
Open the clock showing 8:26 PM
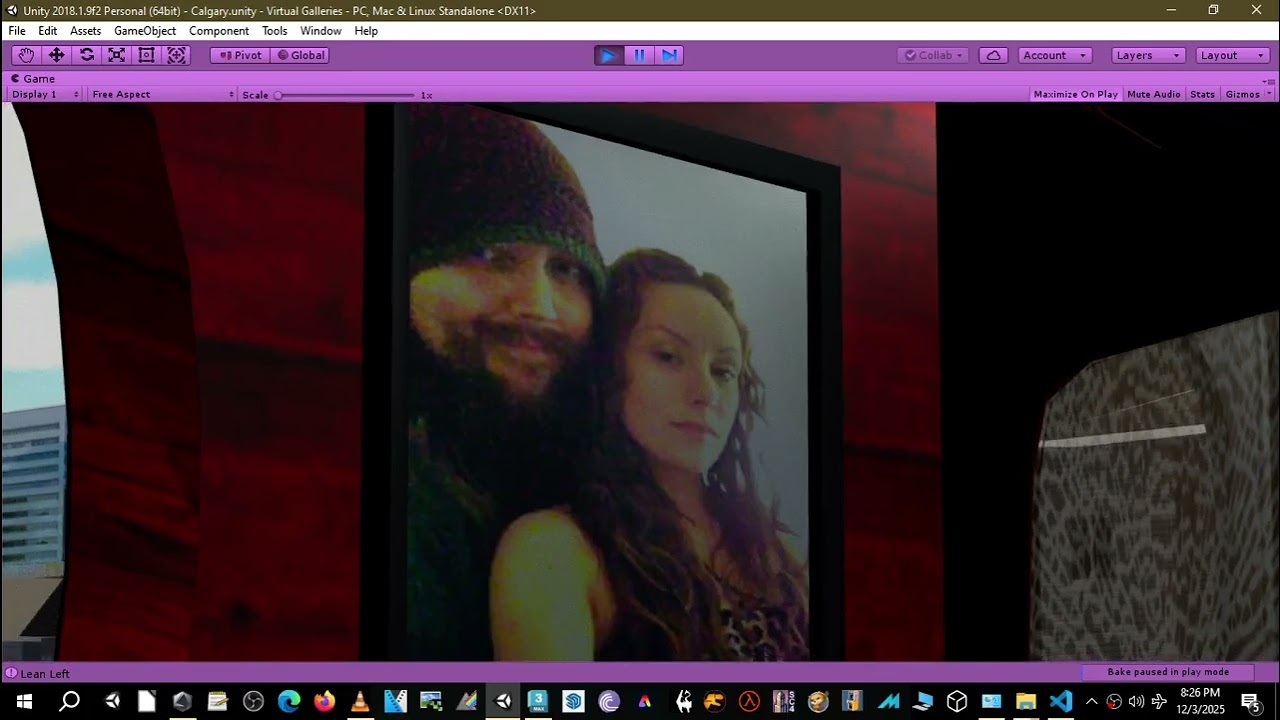tap(1200, 701)
